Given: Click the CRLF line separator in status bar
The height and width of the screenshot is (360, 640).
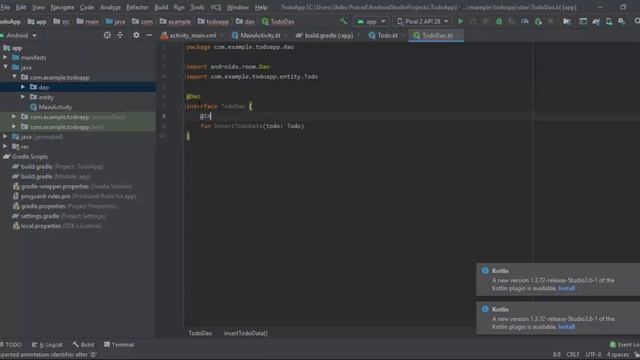Looking at the screenshot, I should (573, 354).
